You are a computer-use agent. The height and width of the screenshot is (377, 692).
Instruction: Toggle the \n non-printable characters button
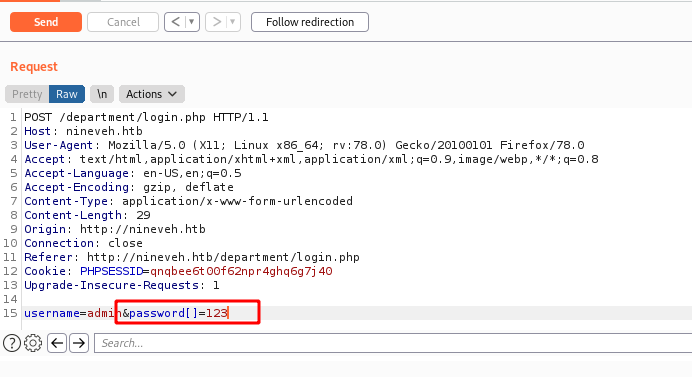point(102,94)
